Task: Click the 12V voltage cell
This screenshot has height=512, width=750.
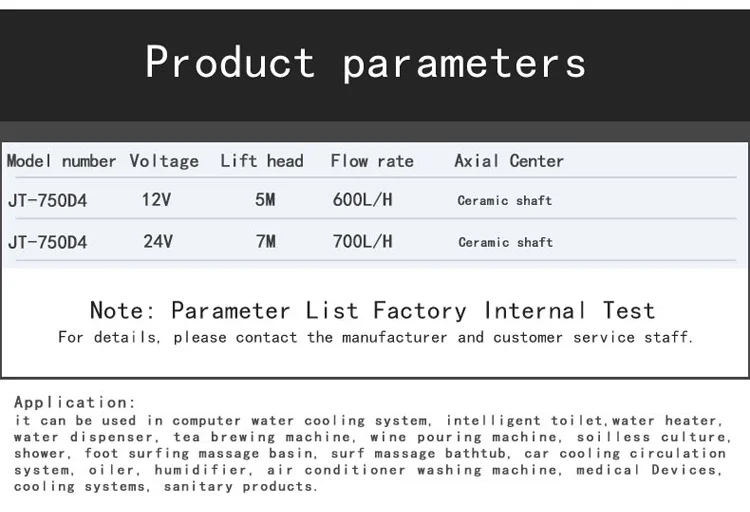Action: 156,200
